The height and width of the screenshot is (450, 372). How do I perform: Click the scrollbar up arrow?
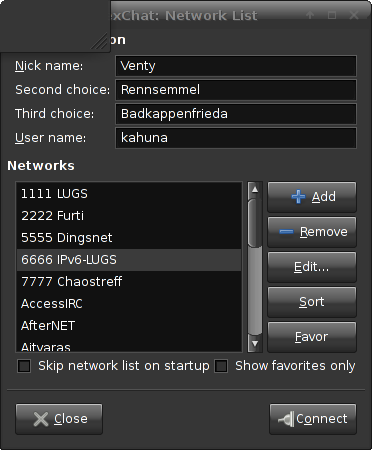pos(255,190)
